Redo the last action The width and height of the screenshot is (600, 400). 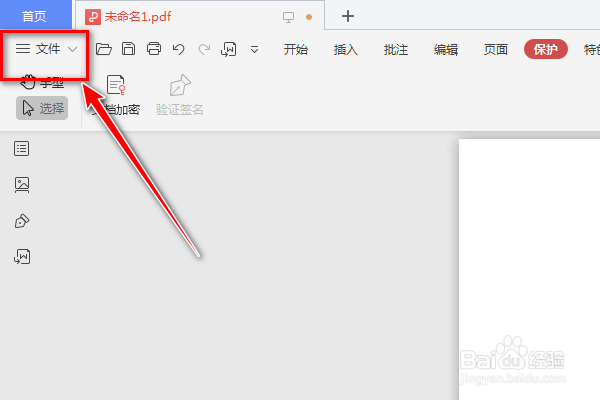pyautogui.click(x=204, y=49)
